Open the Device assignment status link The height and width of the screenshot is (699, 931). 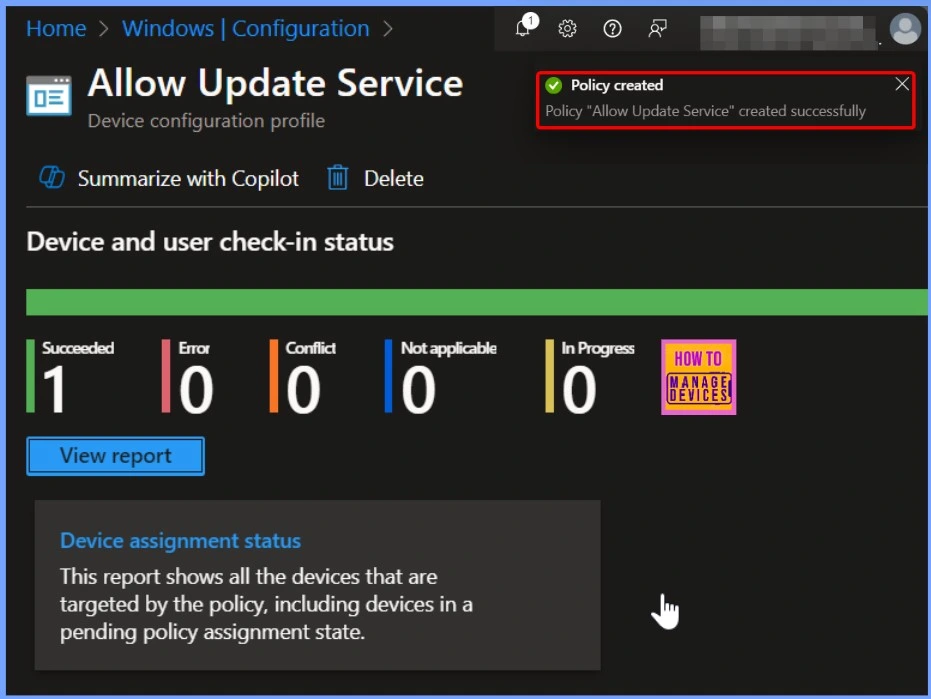[180, 540]
